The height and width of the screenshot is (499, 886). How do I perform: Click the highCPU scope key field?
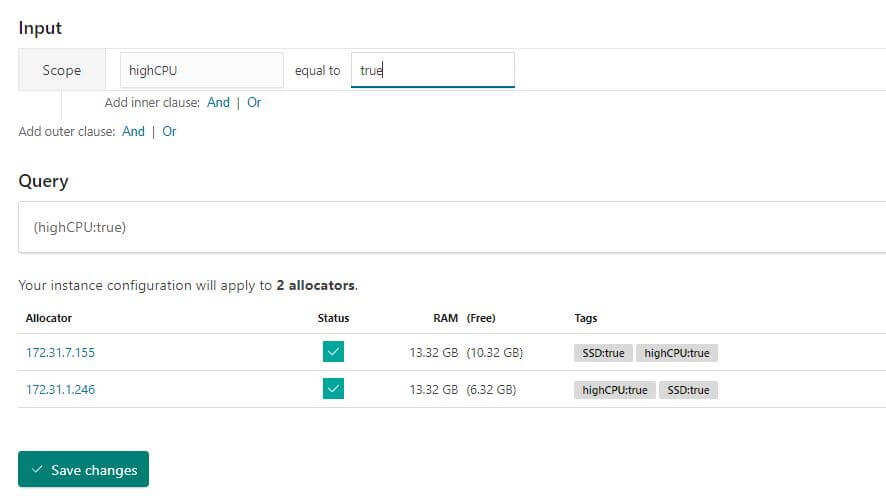tap(202, 70)
